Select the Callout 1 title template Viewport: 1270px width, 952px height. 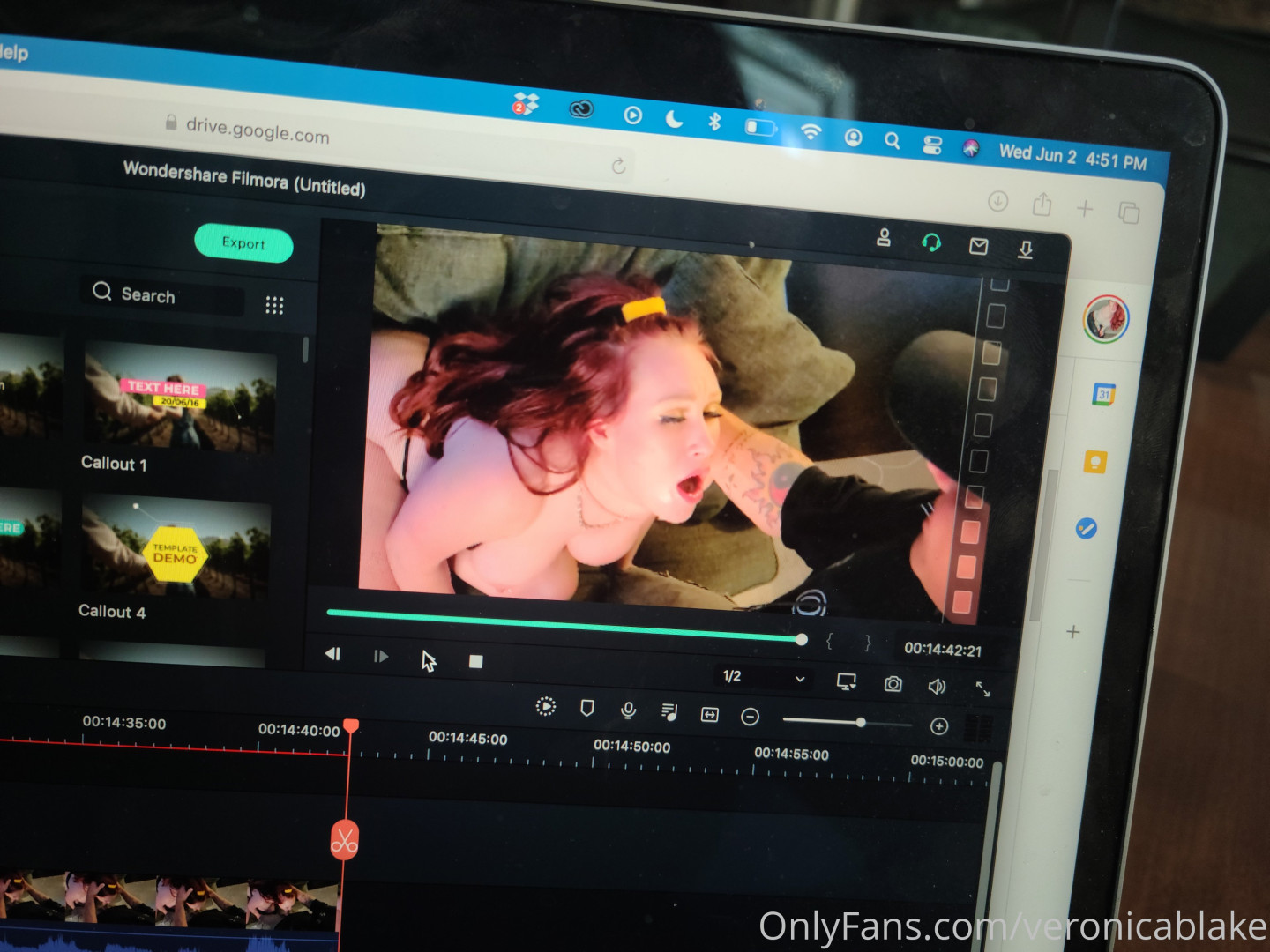point(180,398)
